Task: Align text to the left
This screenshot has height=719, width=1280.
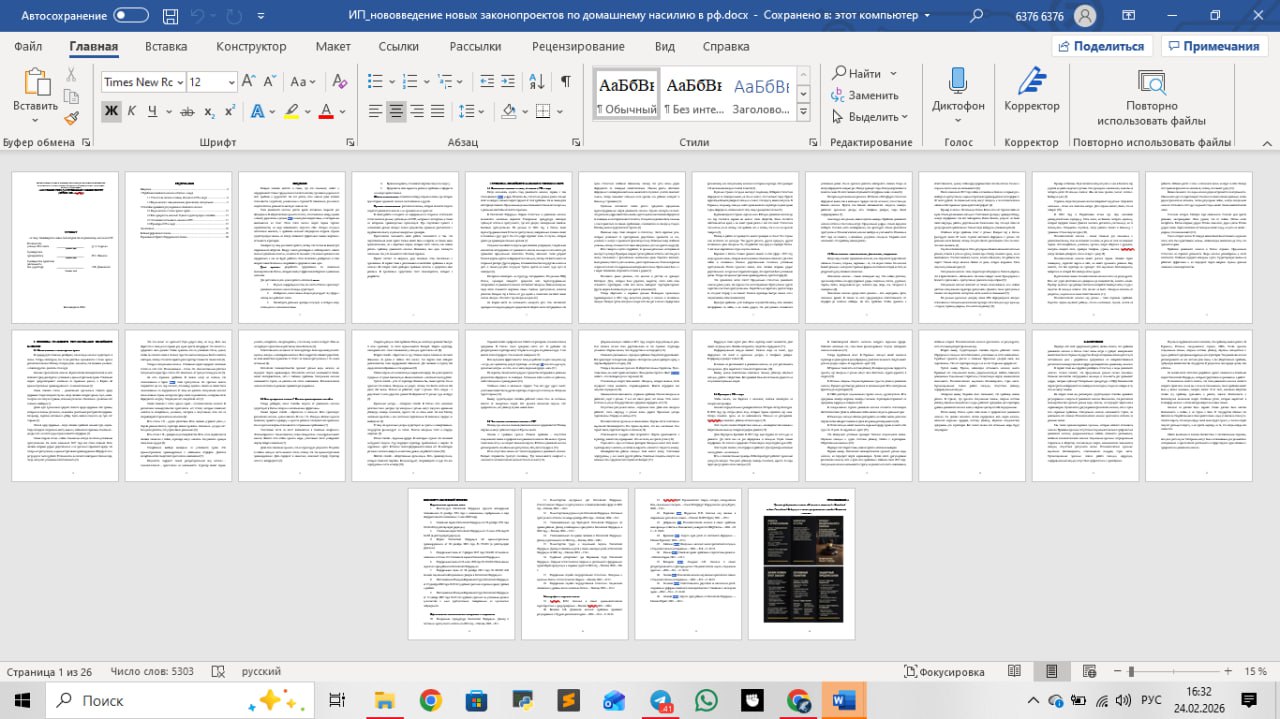Action: click(375, 111)
